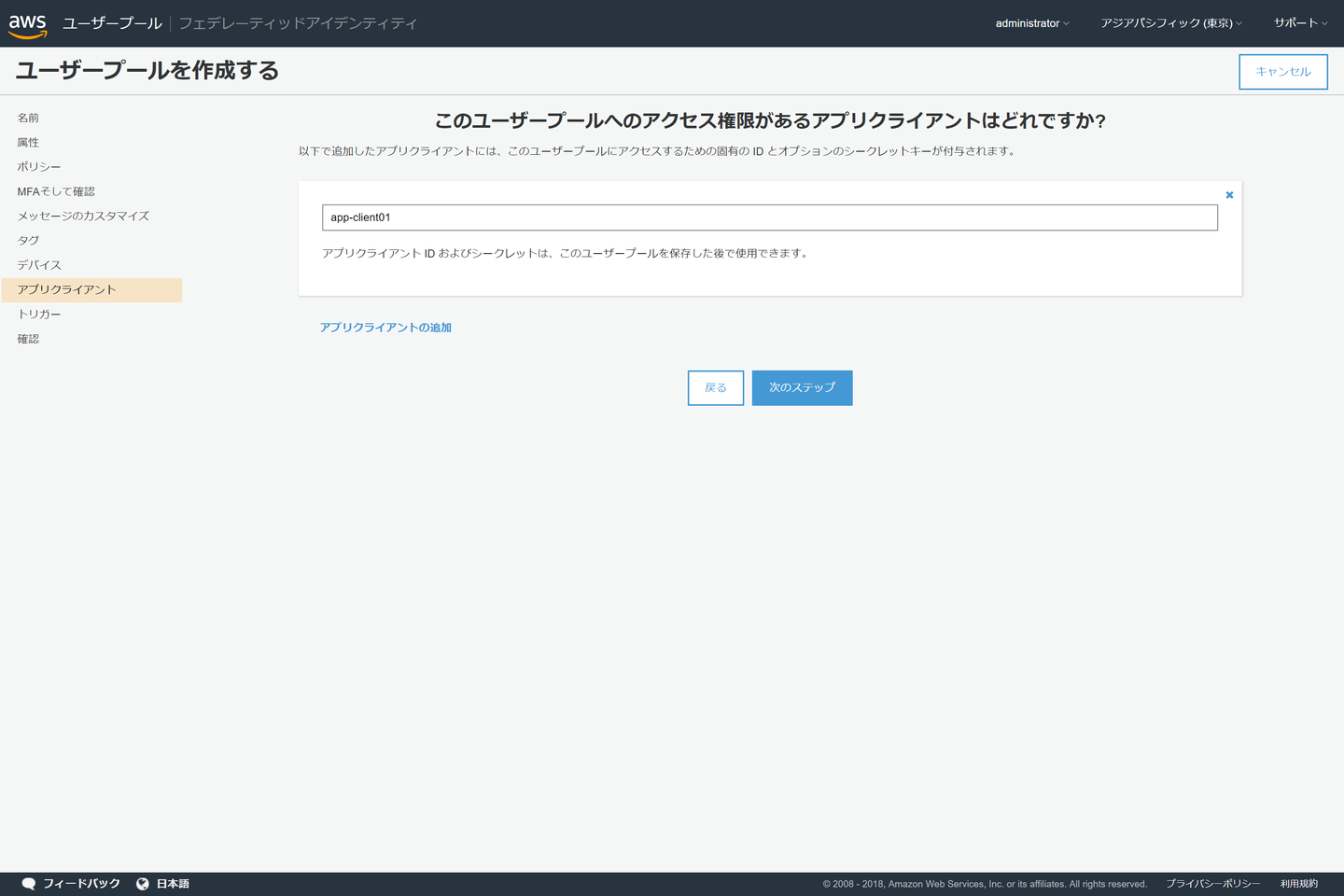Go to the MFAそして確認 step
1344x896 pixels.
(x=56, y=191)
